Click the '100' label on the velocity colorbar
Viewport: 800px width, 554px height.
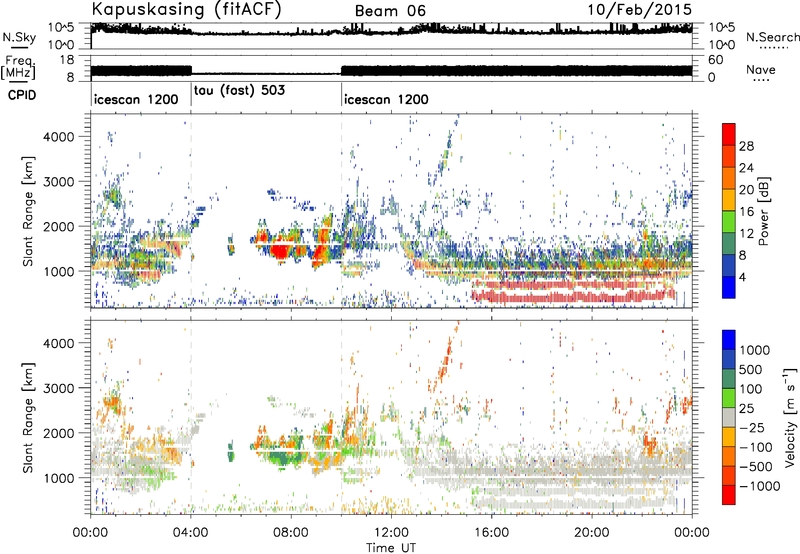tap(751, 389)
